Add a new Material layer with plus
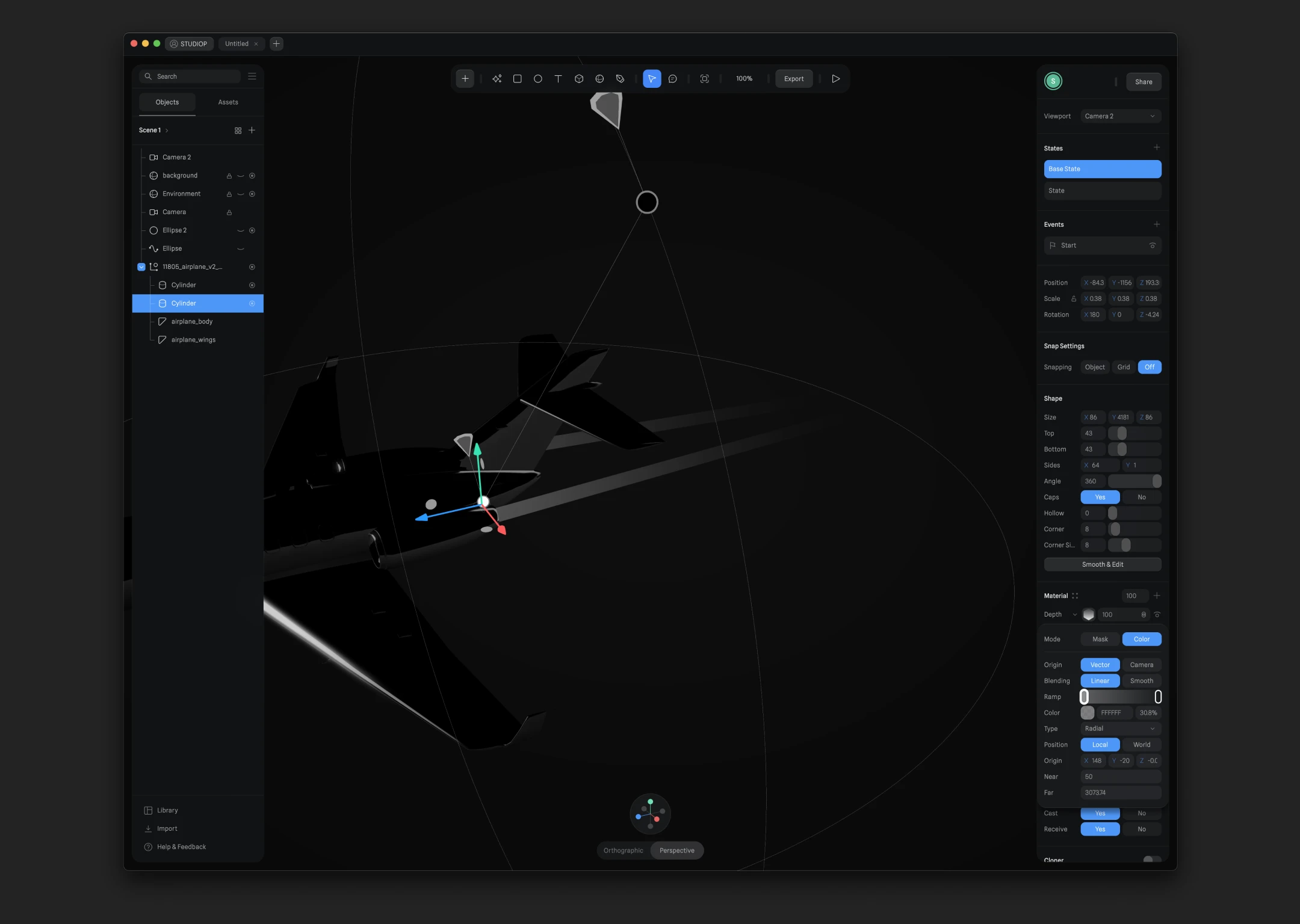This screenshot has width=1300, height=924. [1156, 596]
